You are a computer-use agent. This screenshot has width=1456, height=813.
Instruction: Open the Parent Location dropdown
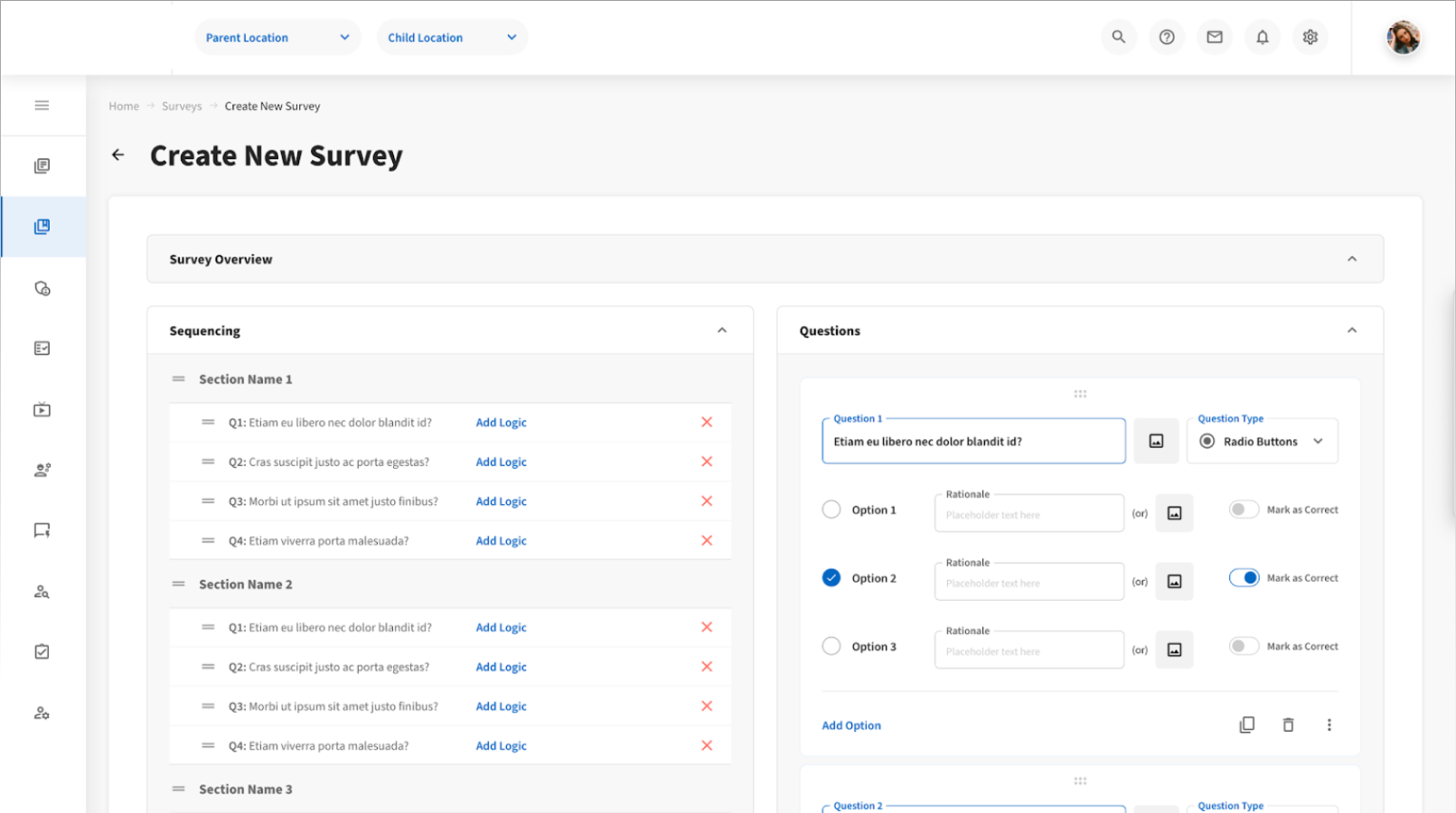[x=277, y=37]
